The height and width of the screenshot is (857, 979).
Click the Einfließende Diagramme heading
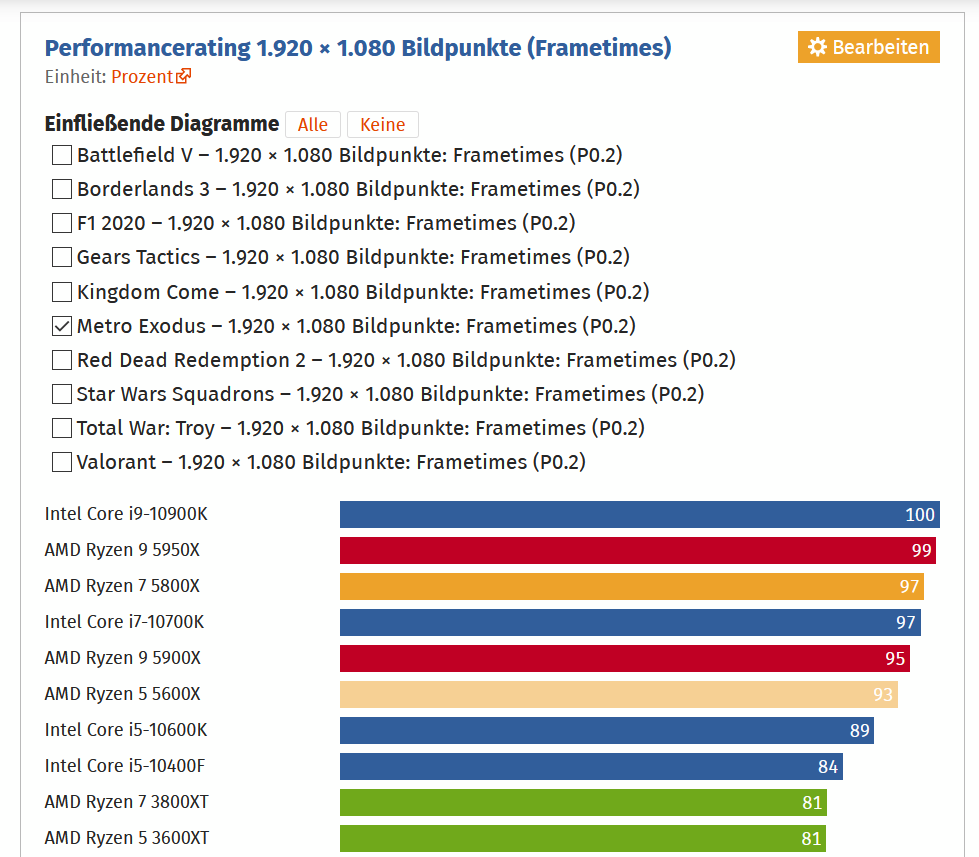coord(162,124)
